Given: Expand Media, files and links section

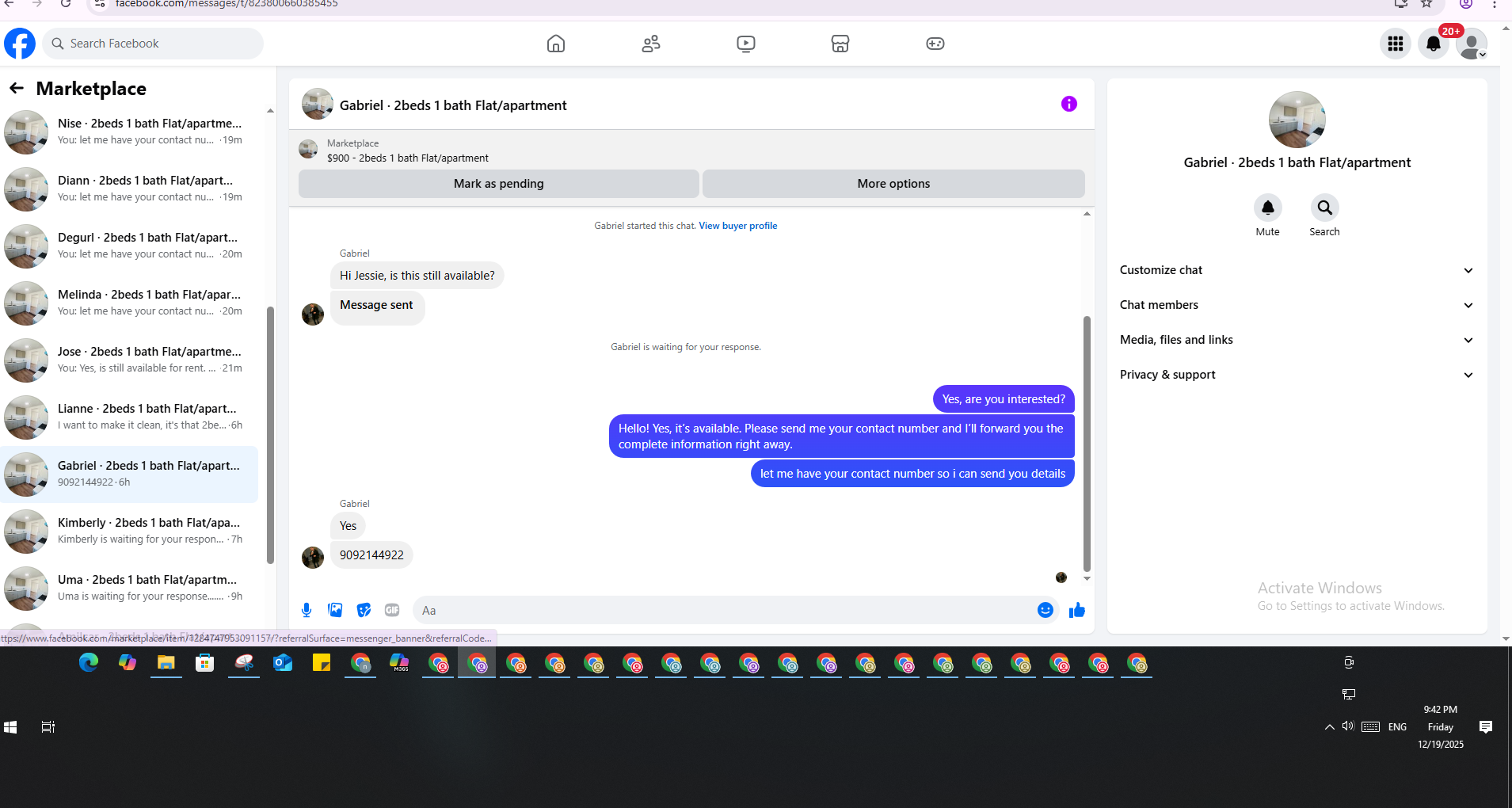Looking at the screenshot, I should [x=1297, y=340].
